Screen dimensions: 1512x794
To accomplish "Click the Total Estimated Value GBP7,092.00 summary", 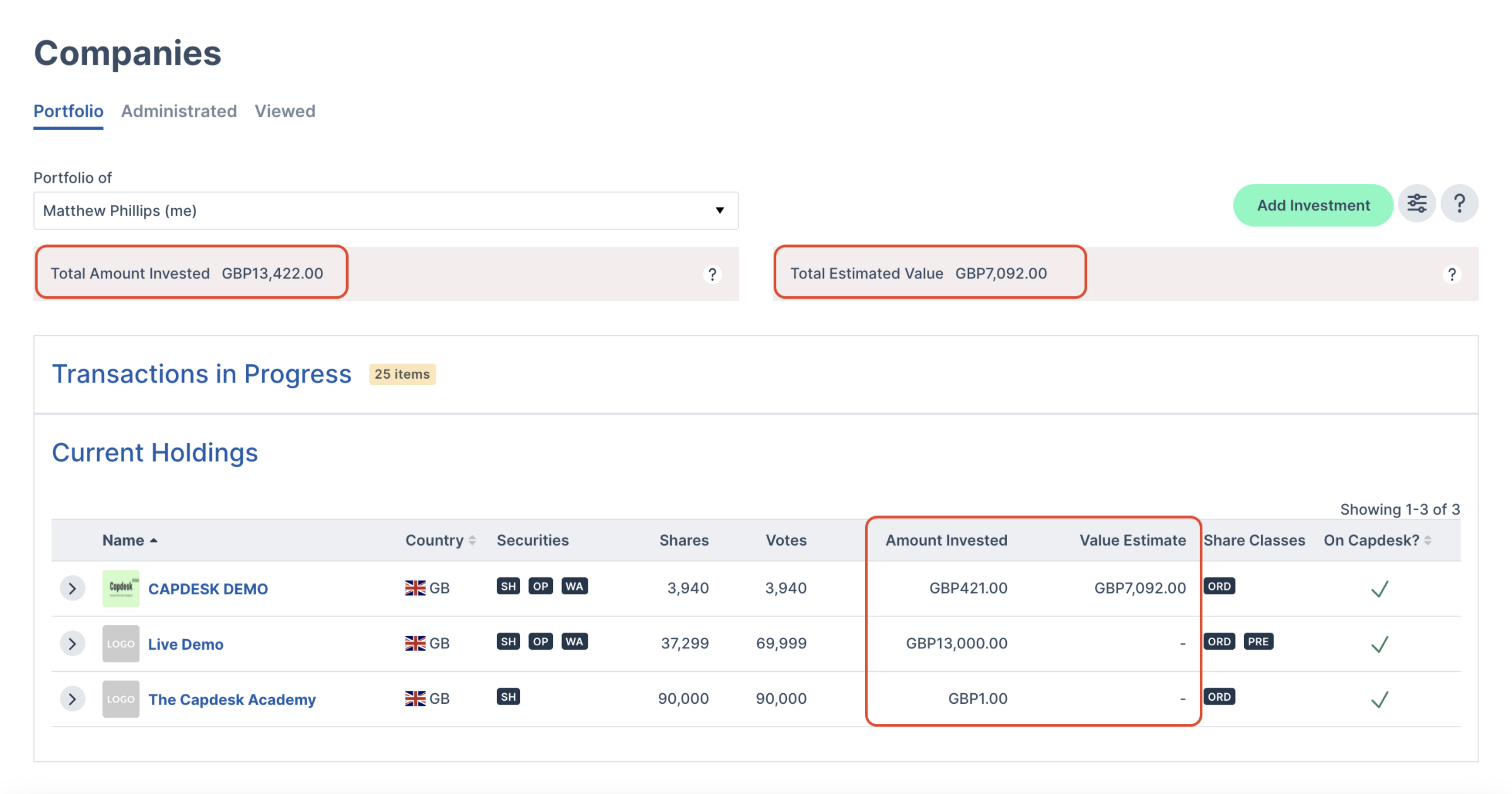I will (x=919, y=273).
